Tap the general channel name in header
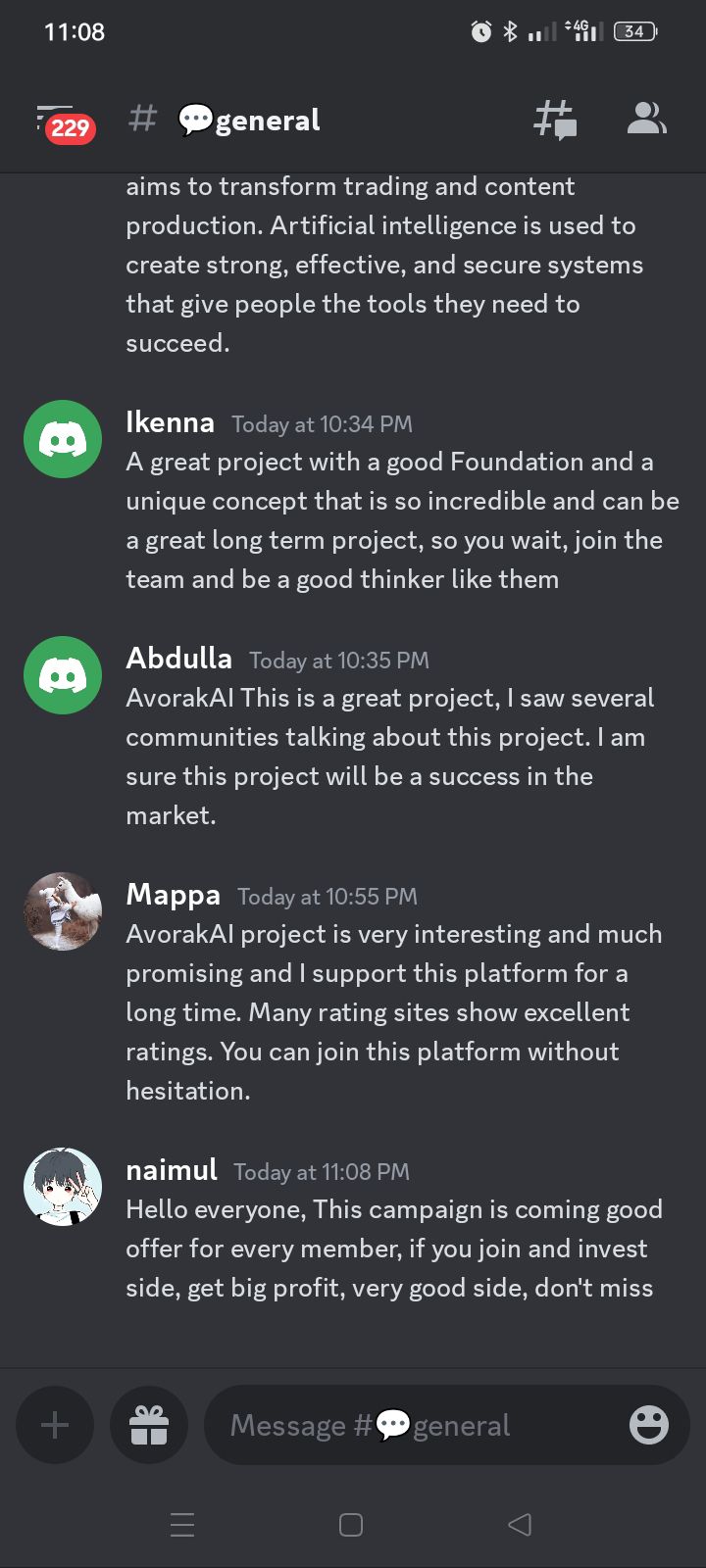Image resolution: width=706 pixels, height=1568 pixels. [249, 121]
